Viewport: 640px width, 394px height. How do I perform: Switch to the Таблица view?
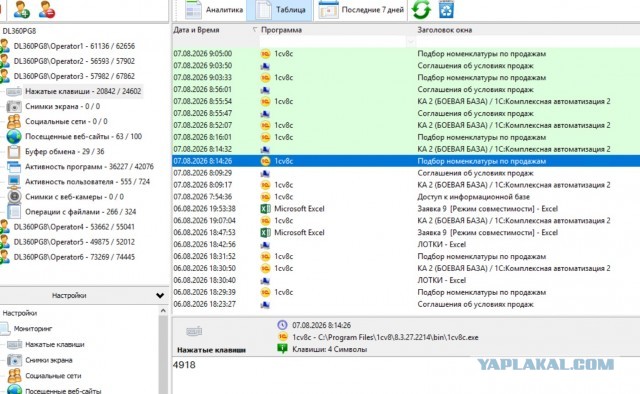coord(280,10)
